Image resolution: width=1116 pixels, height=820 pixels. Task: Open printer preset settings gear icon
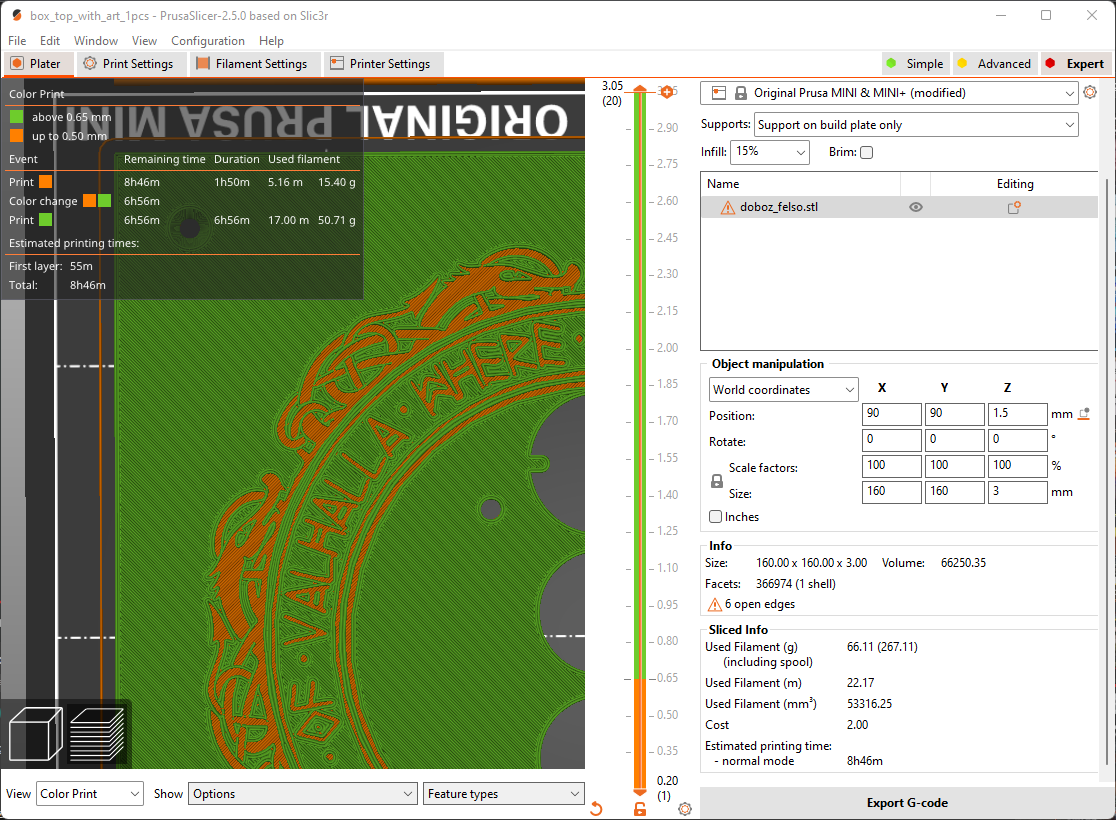point(1090,93)
